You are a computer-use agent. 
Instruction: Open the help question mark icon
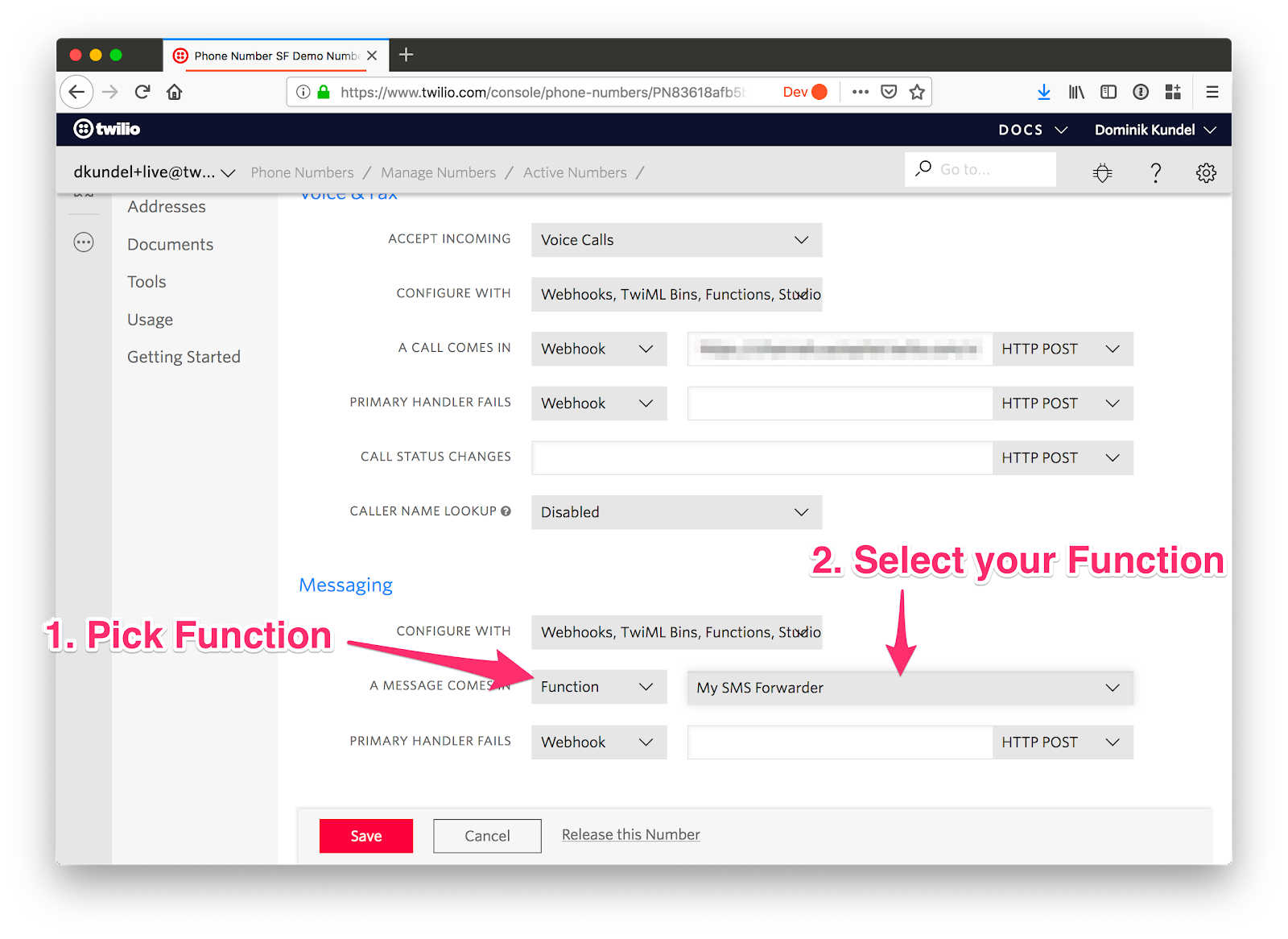coord(1156,172)
